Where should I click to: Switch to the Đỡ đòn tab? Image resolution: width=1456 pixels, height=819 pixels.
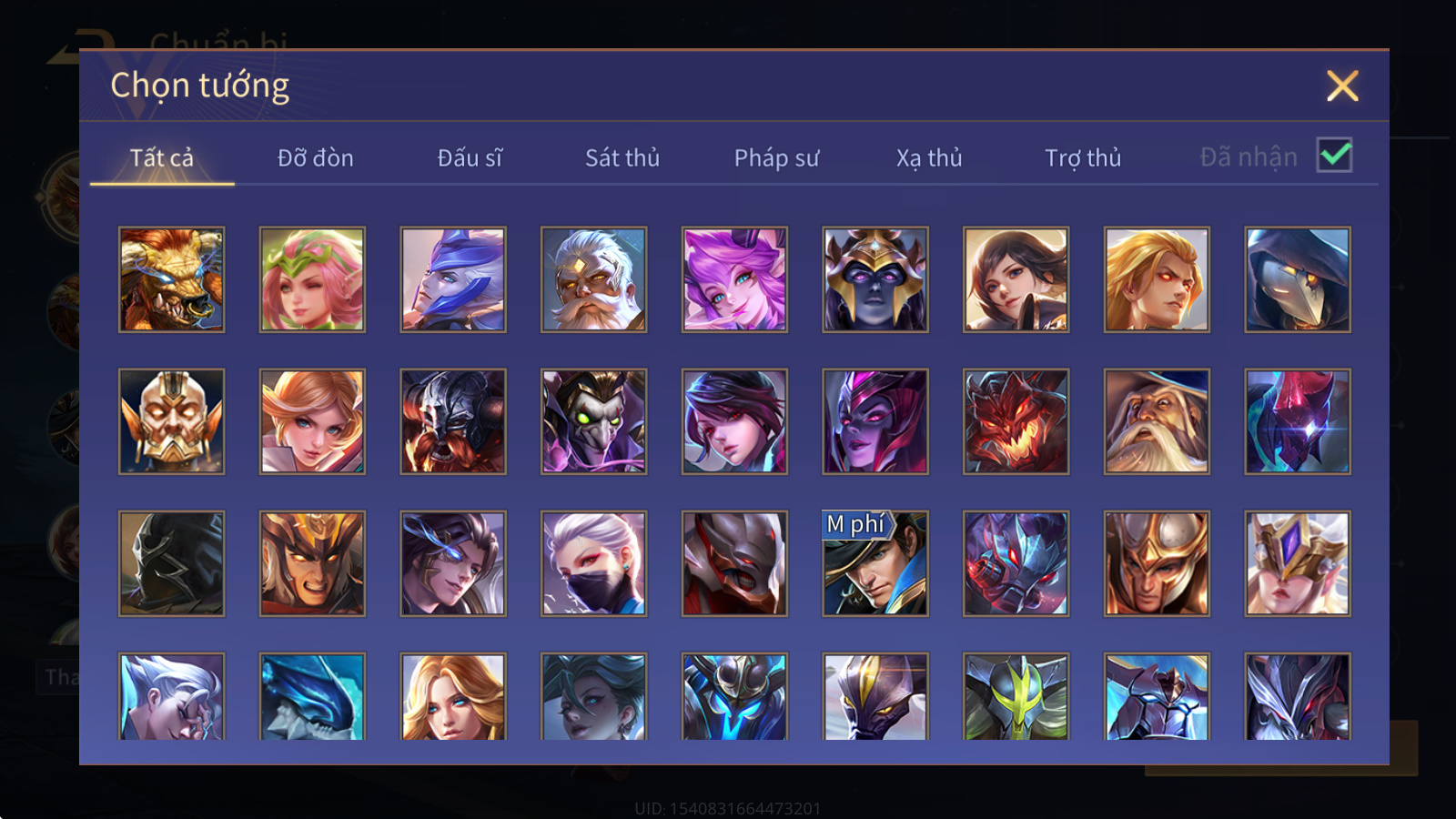pyautogui.click(x=315, y=158)
